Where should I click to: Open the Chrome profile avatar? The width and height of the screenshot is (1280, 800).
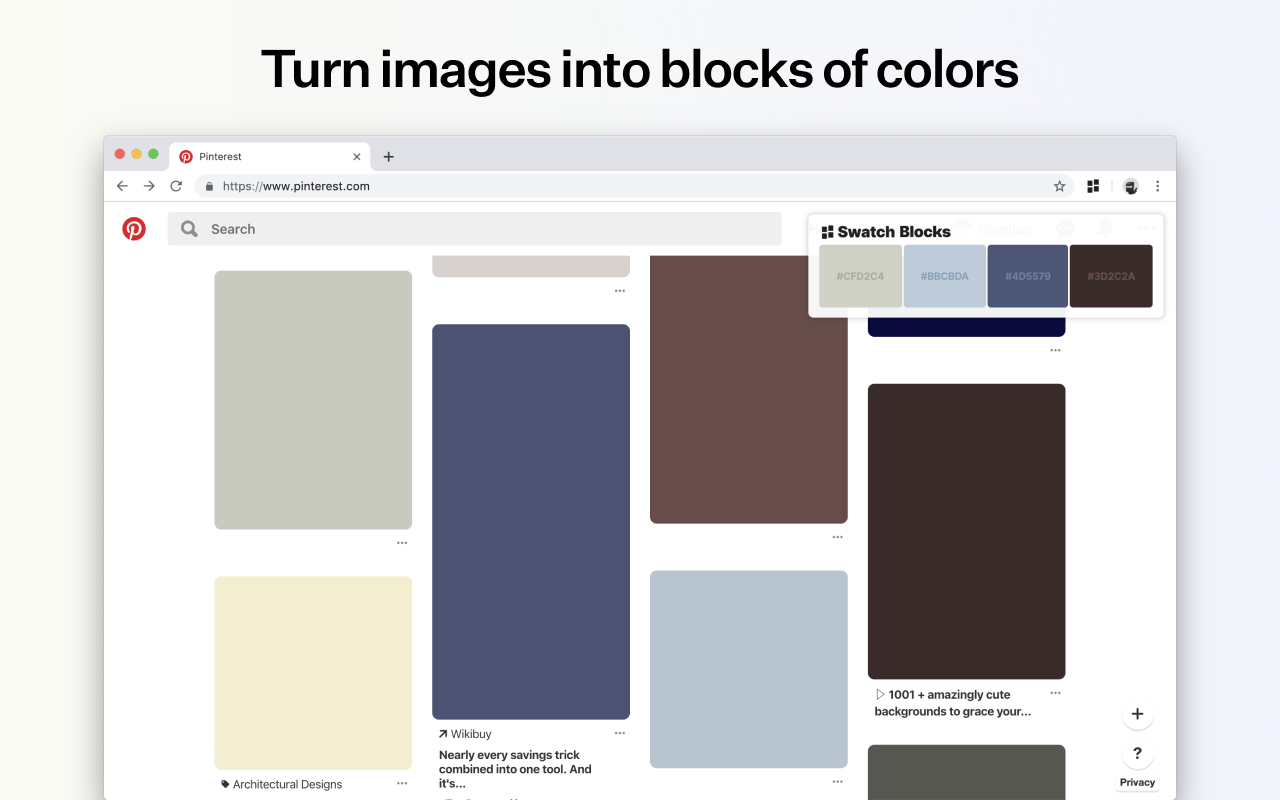click(x=1130, y=186)
